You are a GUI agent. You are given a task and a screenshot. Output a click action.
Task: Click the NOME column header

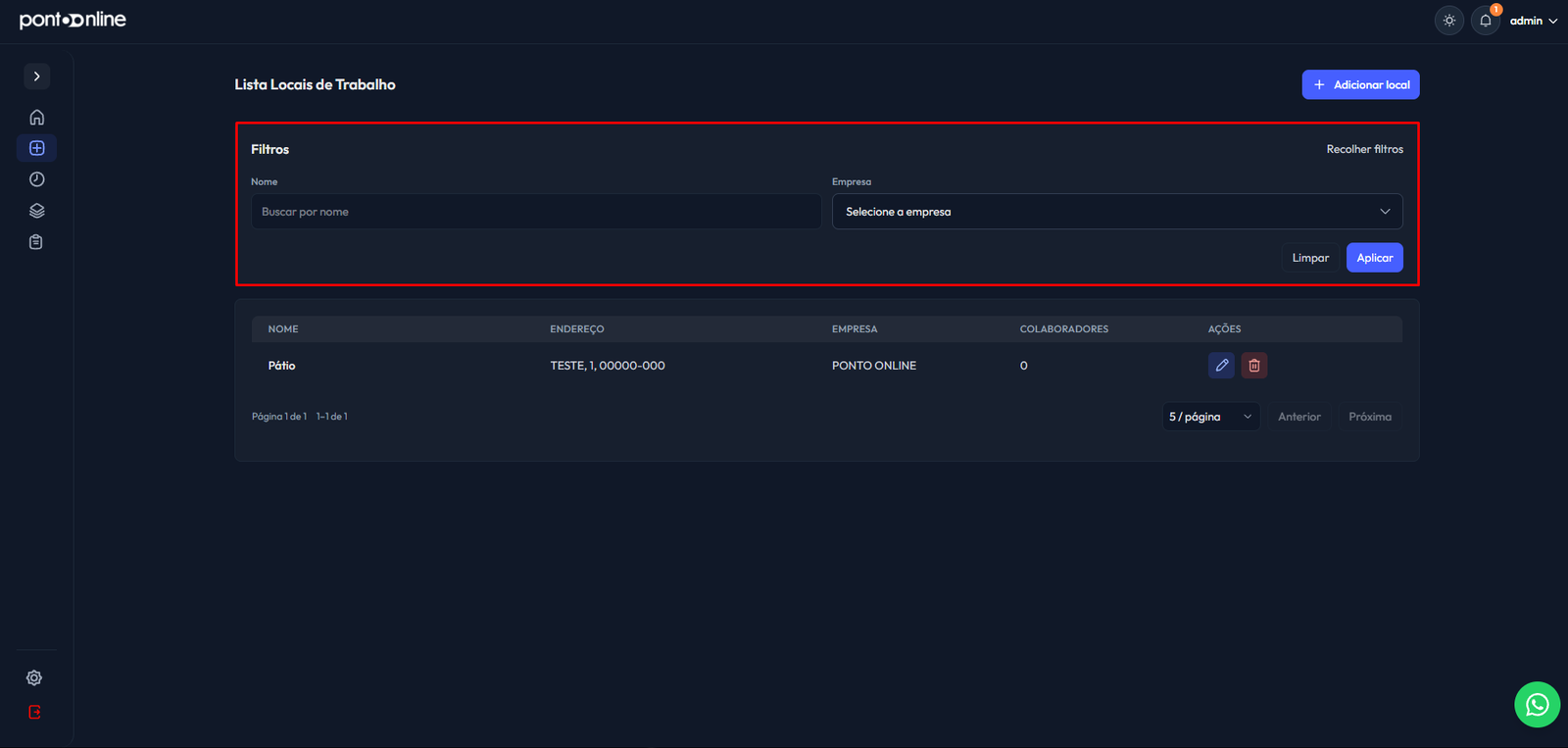point(283,329)
